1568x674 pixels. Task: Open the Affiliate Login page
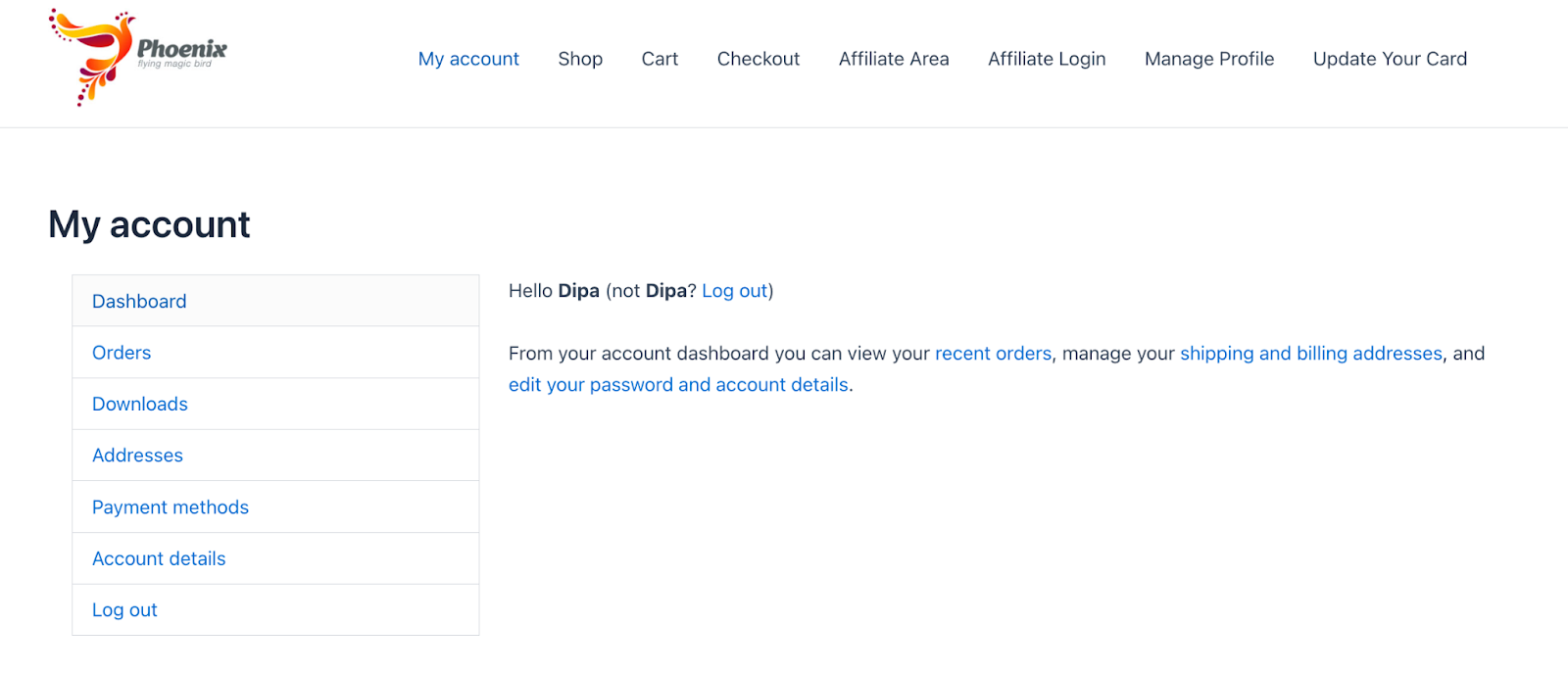pyautogui.click(x=1046, y=59)
